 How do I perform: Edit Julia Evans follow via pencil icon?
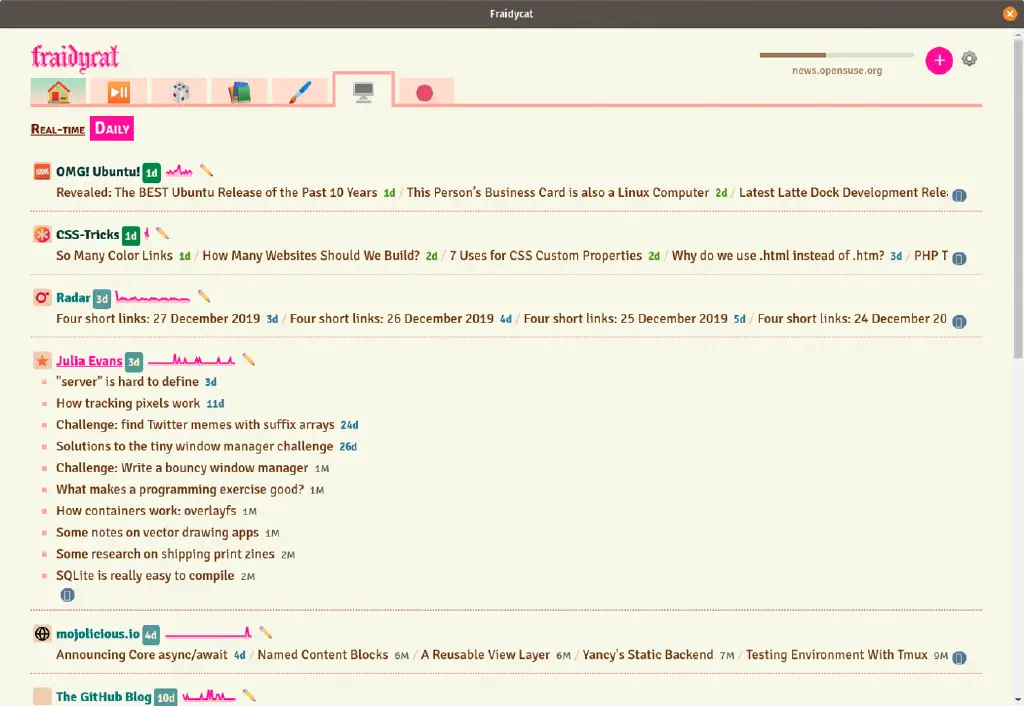(248, 359)
